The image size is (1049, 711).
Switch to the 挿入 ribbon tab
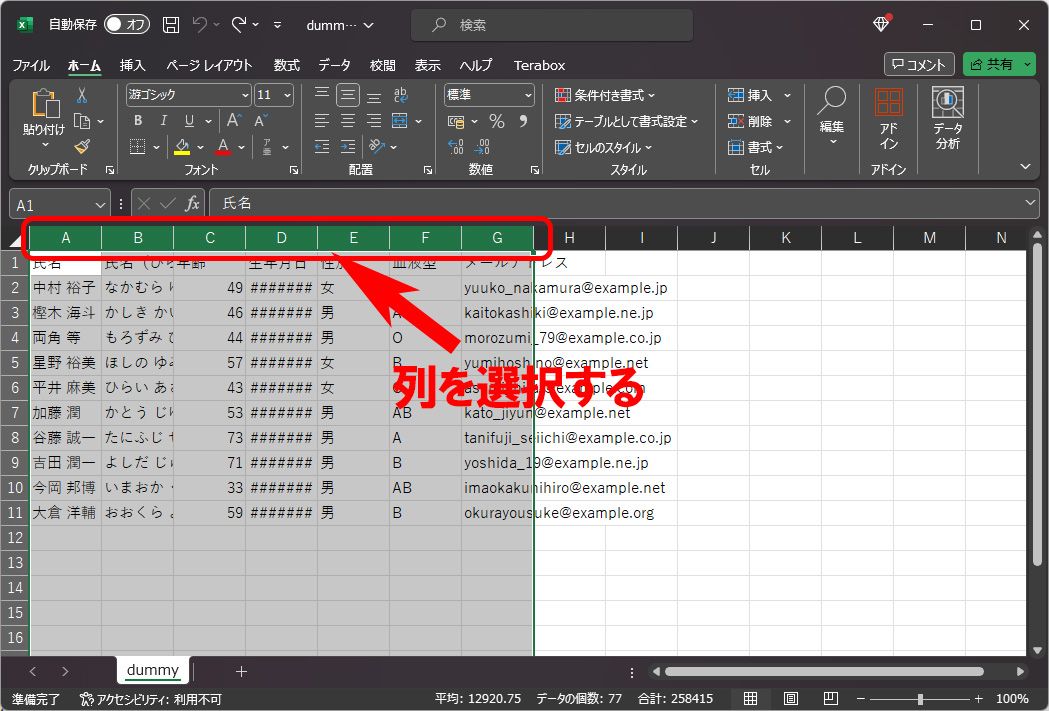tap(132, 65)
